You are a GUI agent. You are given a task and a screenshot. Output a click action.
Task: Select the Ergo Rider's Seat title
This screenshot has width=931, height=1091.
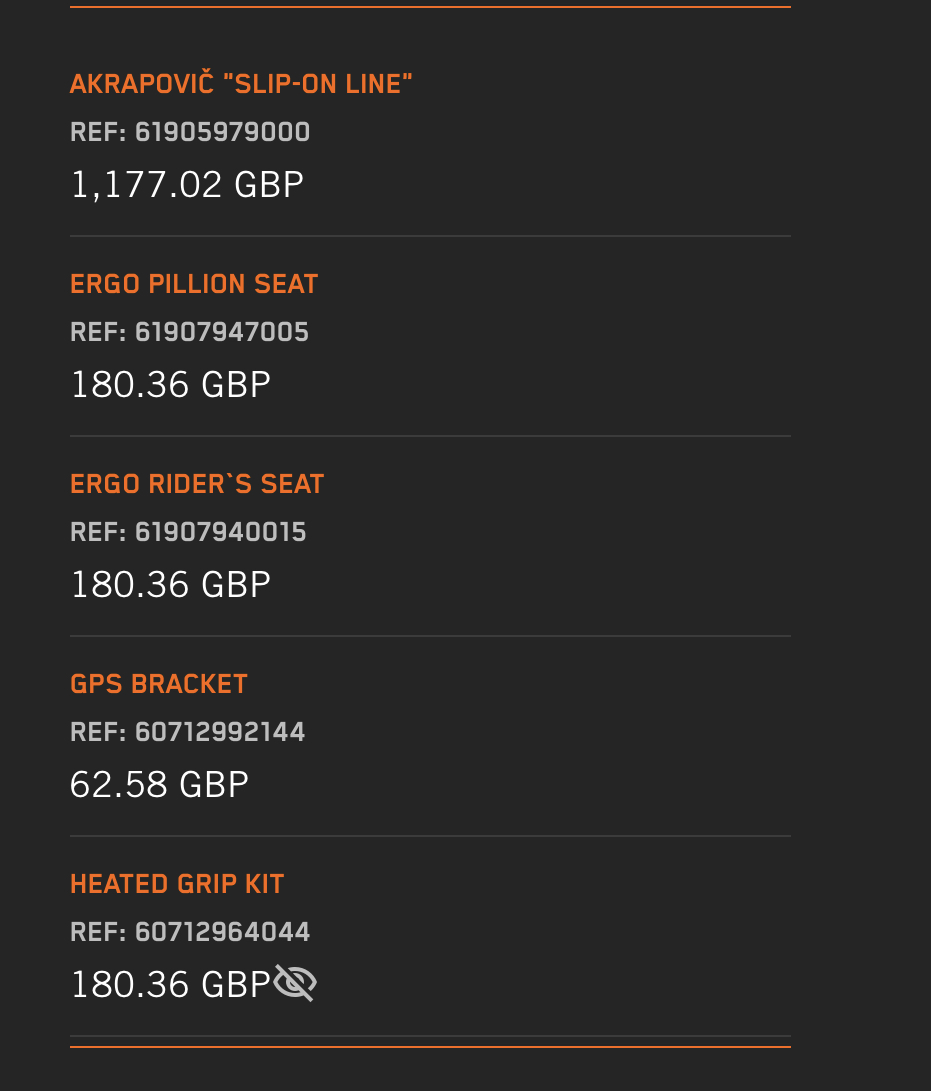(x=197, y=484)
